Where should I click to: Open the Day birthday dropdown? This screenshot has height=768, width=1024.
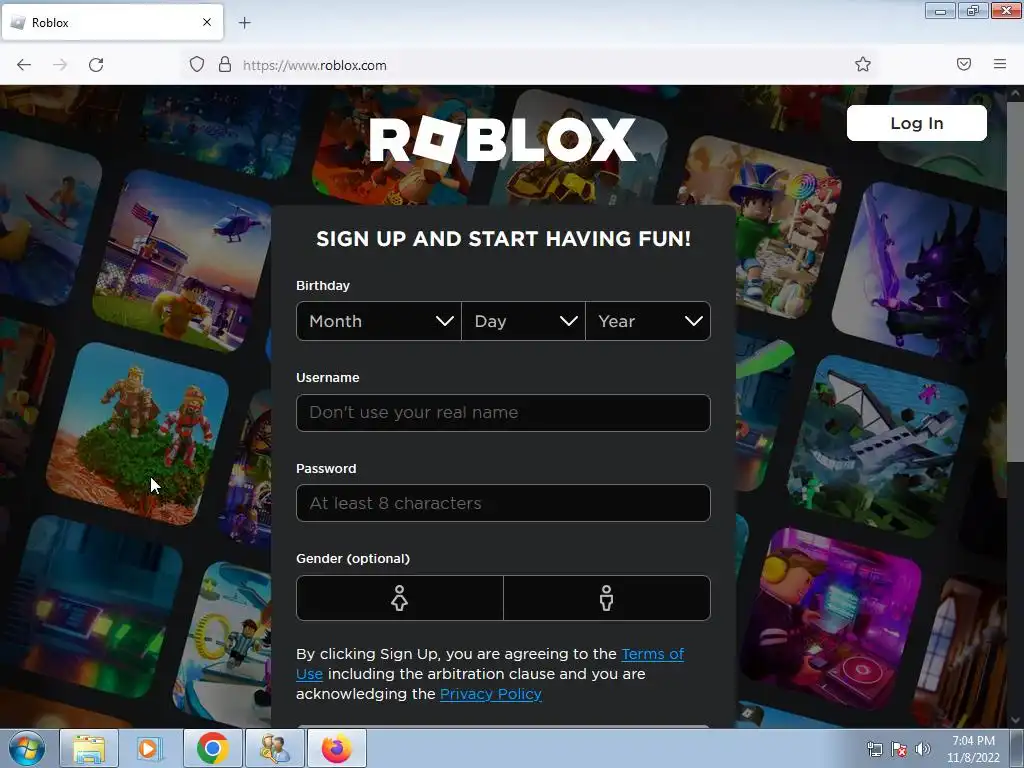523,321
